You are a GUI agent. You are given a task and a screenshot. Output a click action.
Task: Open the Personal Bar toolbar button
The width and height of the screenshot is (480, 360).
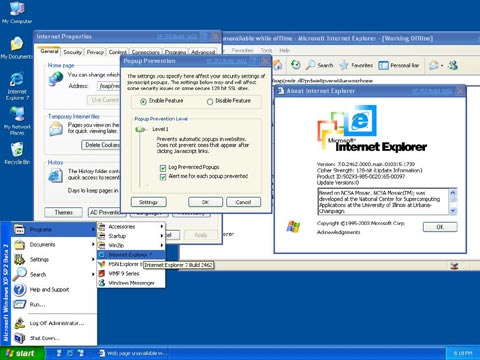pos(399,65)
